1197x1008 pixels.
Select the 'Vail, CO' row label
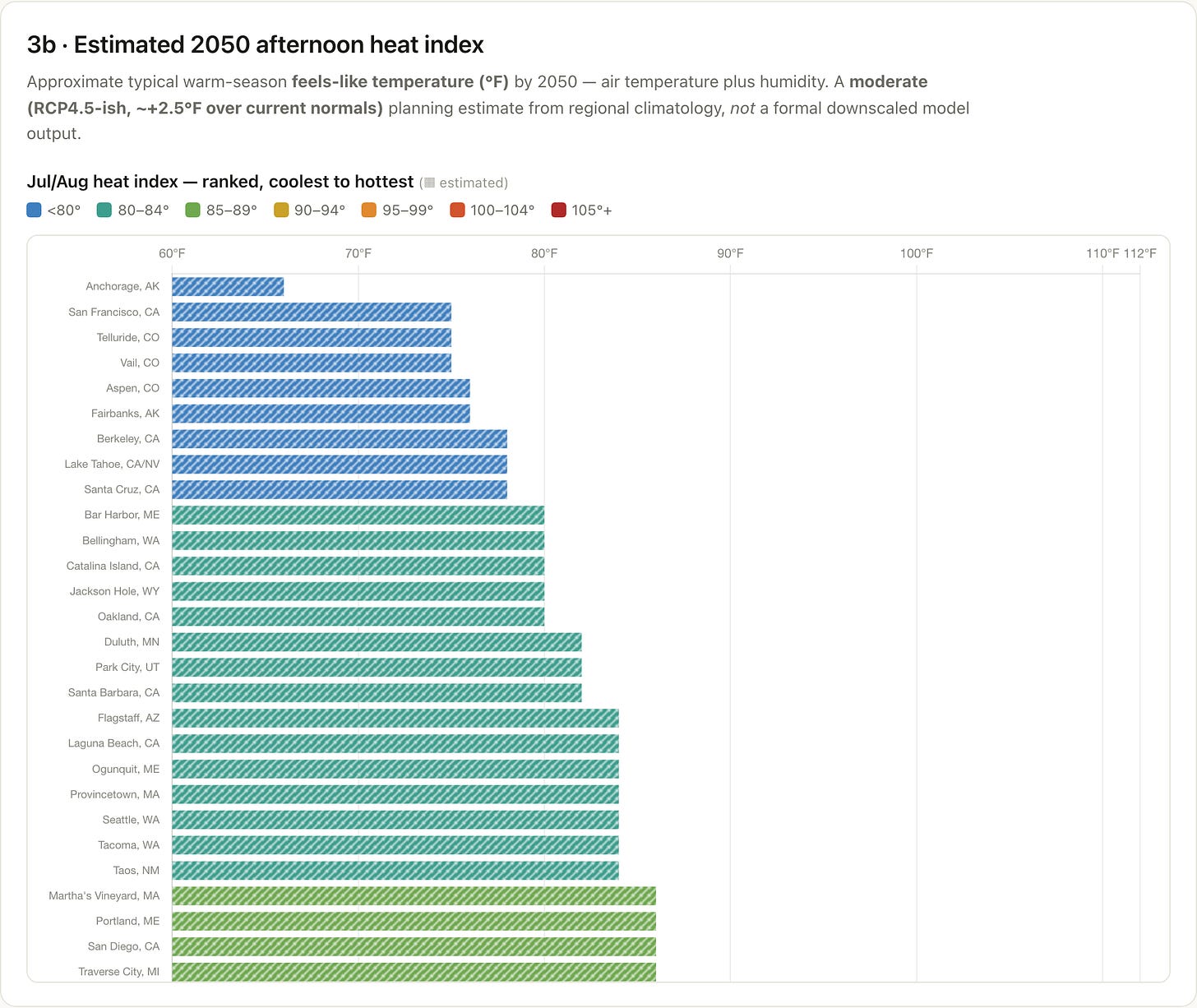[140, 363]
